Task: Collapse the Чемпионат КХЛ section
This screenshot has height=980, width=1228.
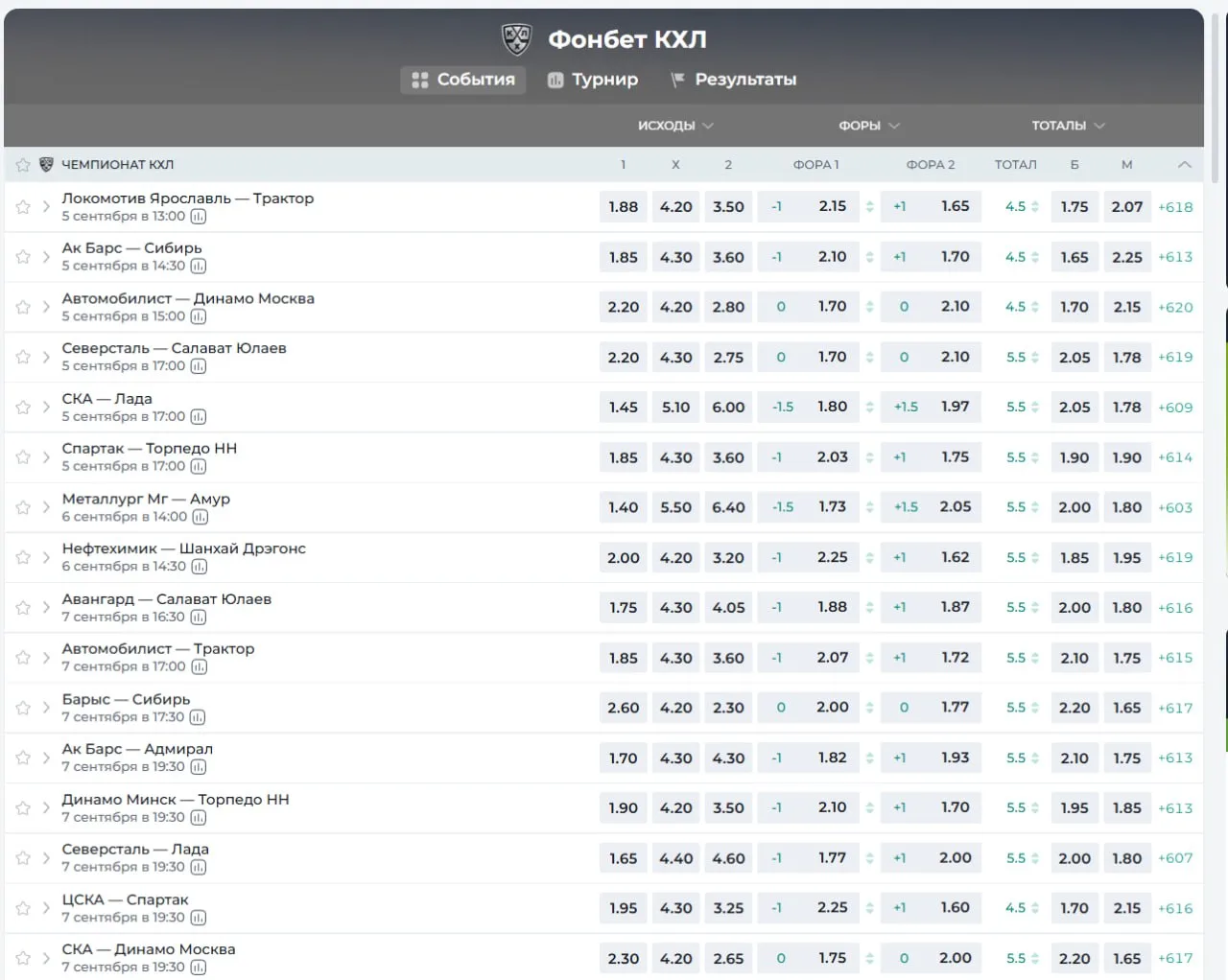Action: (1185, 165)
